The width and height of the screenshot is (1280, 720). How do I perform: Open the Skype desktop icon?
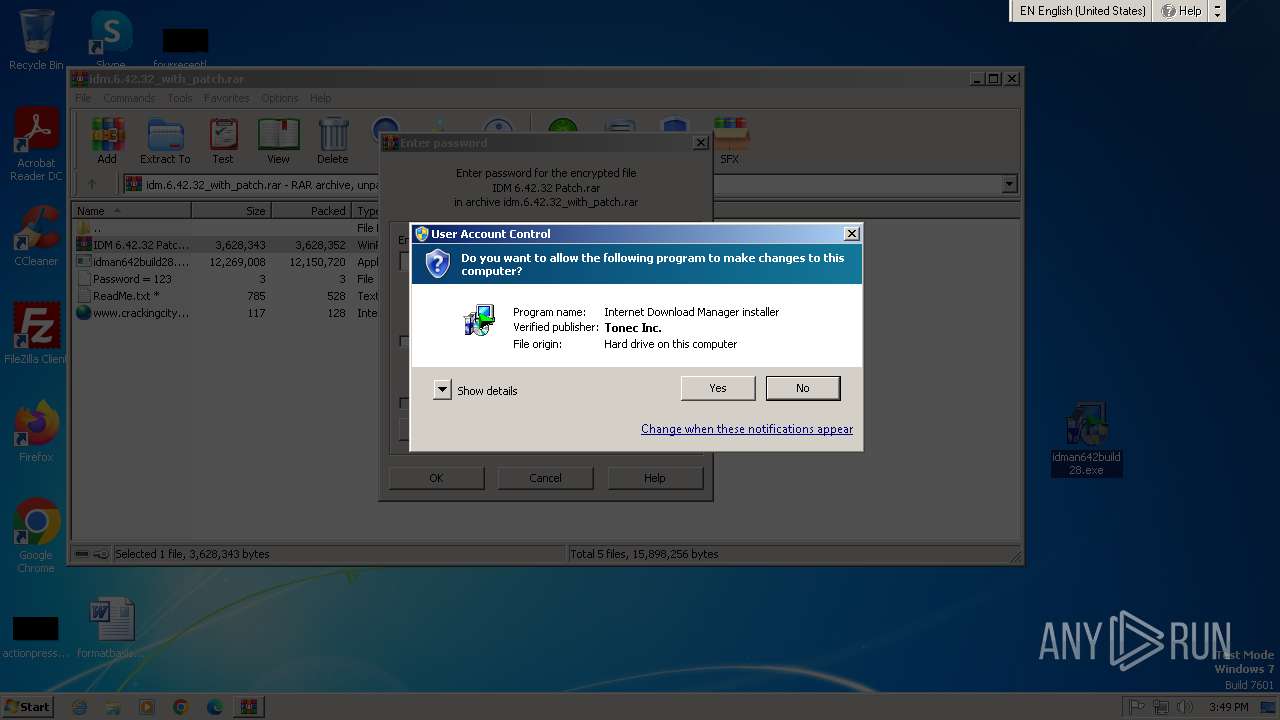[111, 40]
